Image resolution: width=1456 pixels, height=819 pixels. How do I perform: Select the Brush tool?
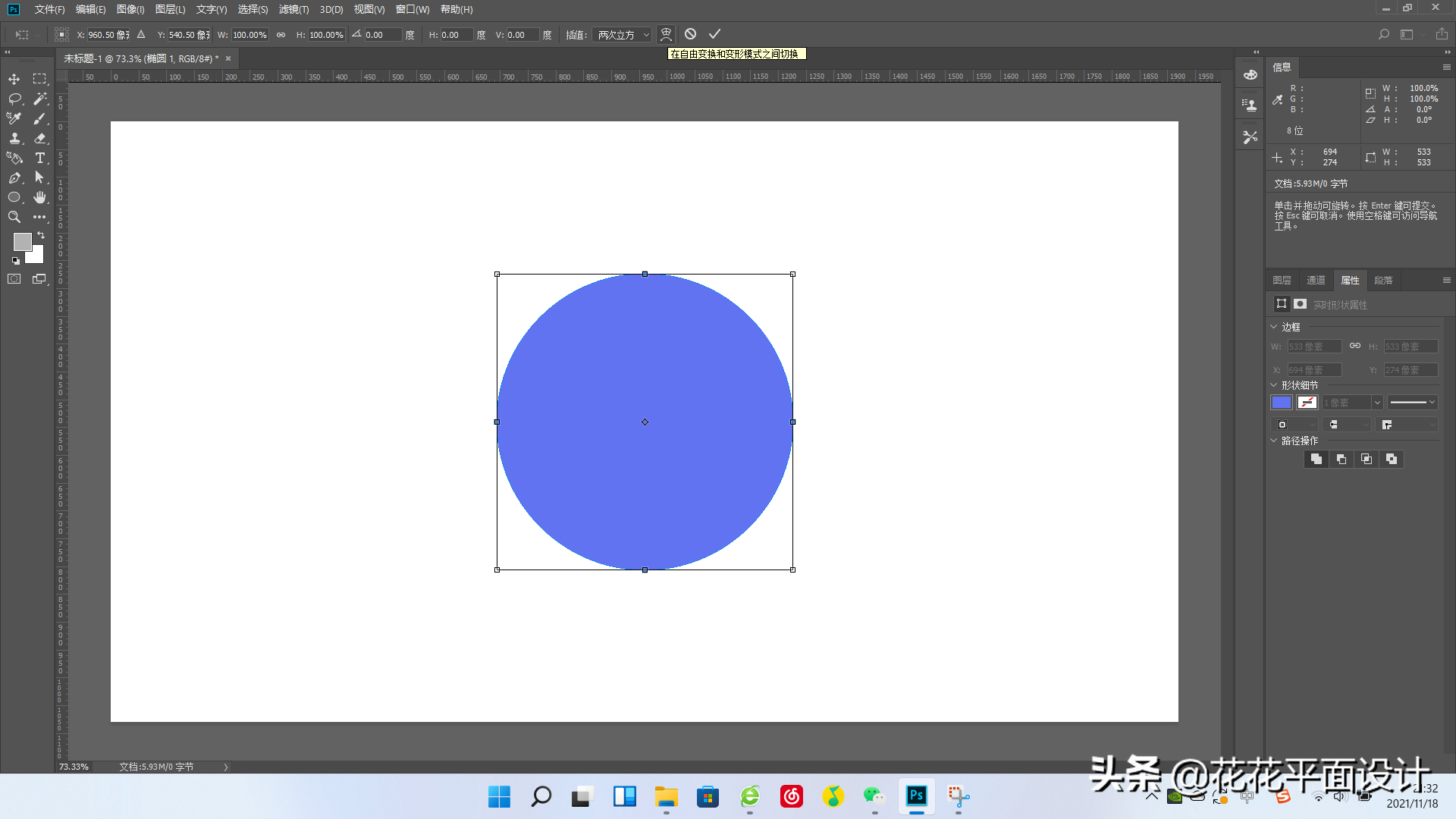click(39, 118)
